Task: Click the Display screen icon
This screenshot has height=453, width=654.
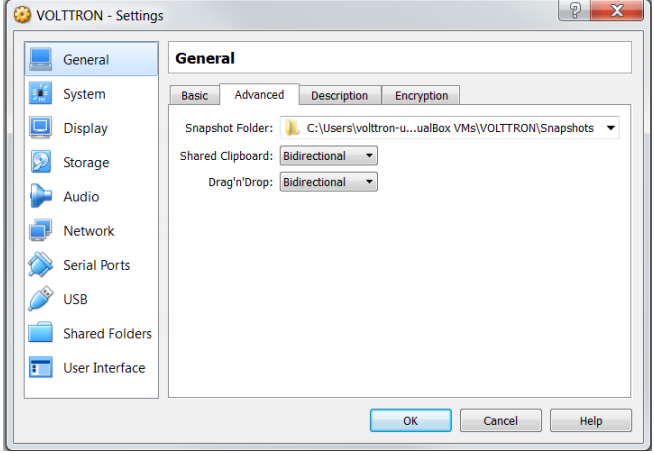Action: (x=40, y=128)
